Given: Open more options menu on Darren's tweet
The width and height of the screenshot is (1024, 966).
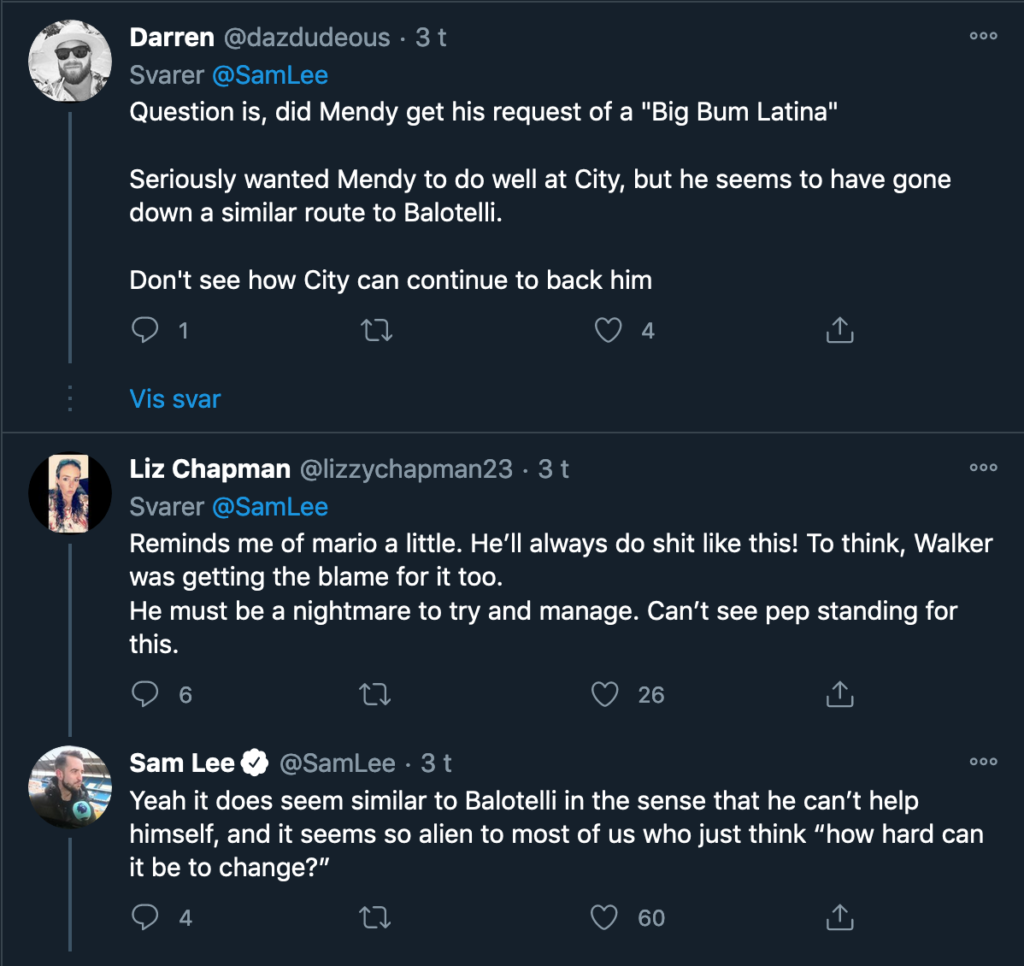Looking at the screenshot, I should [x=983, y=36].
